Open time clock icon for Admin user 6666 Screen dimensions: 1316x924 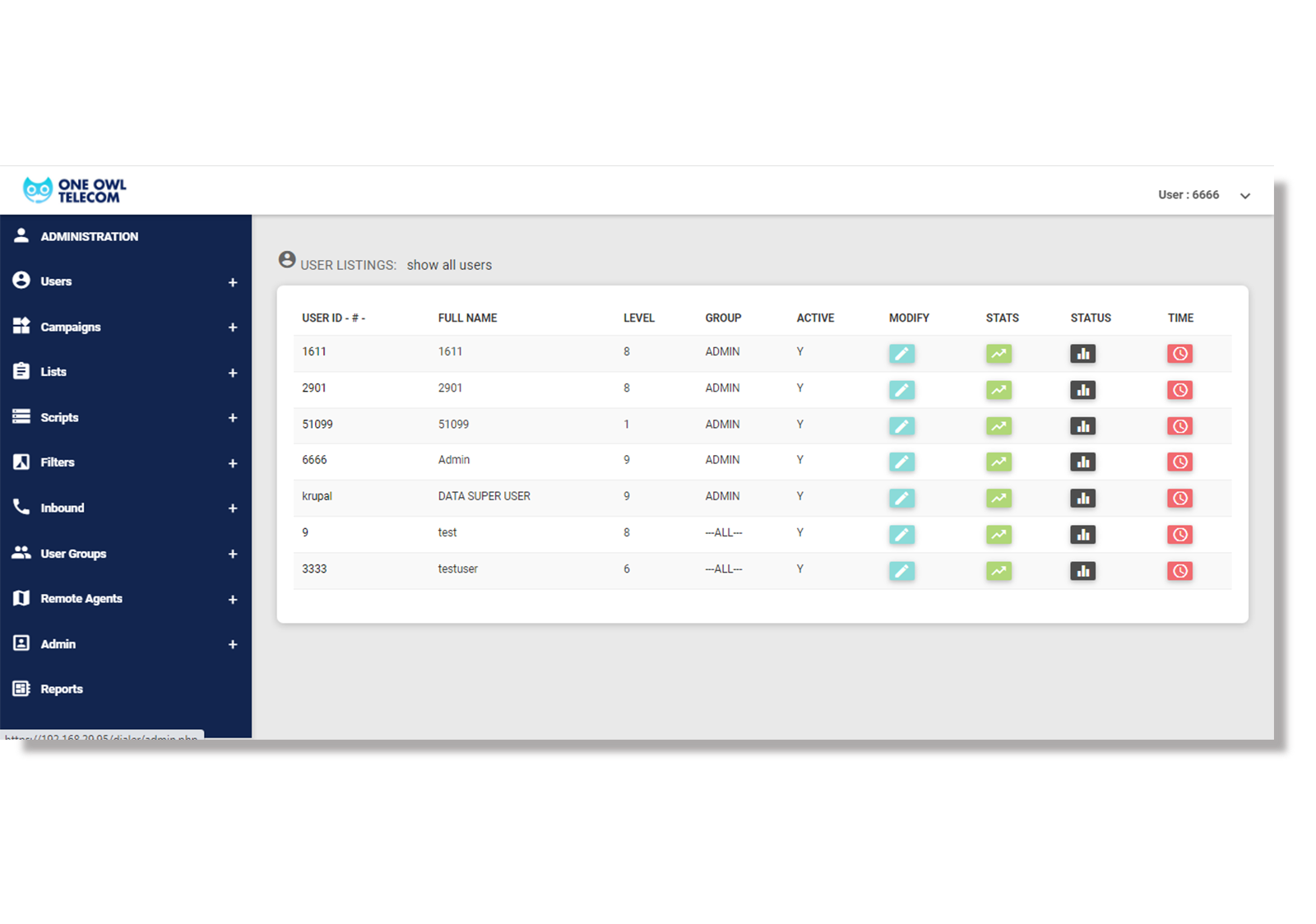coord(1179,462)
